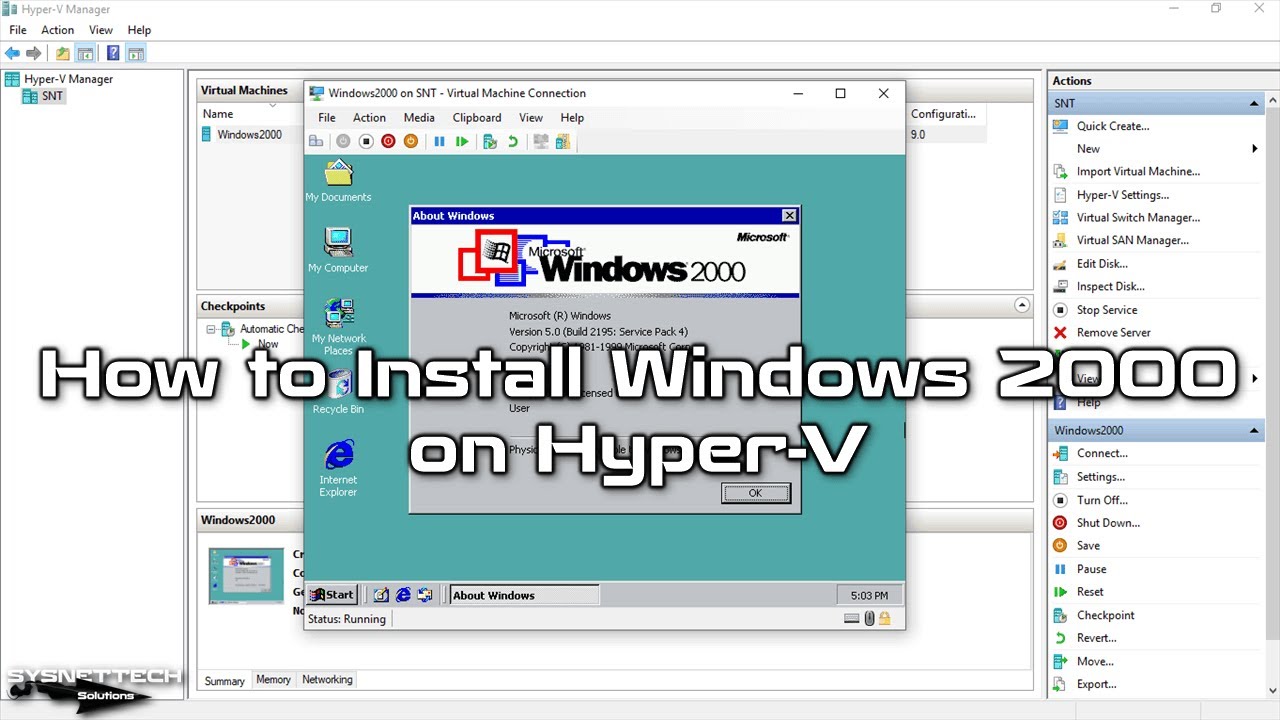
Task: Click the Checkpoint icon in VM Connection toolbar
Action: tap(490, 142)
